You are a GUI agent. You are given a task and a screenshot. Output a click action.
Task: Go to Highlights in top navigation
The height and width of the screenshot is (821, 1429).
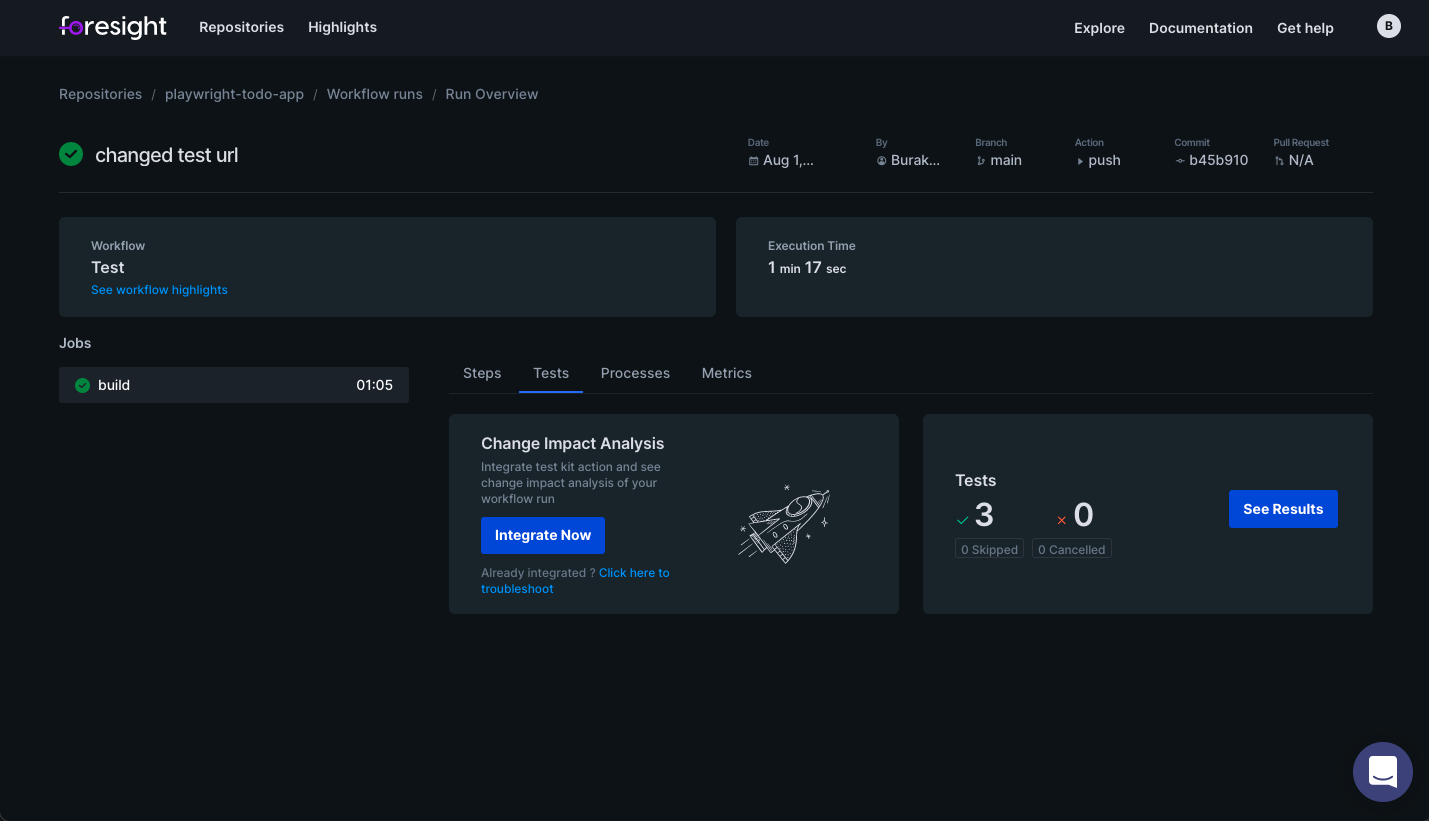pyautogui.click(x=342, y=28)
